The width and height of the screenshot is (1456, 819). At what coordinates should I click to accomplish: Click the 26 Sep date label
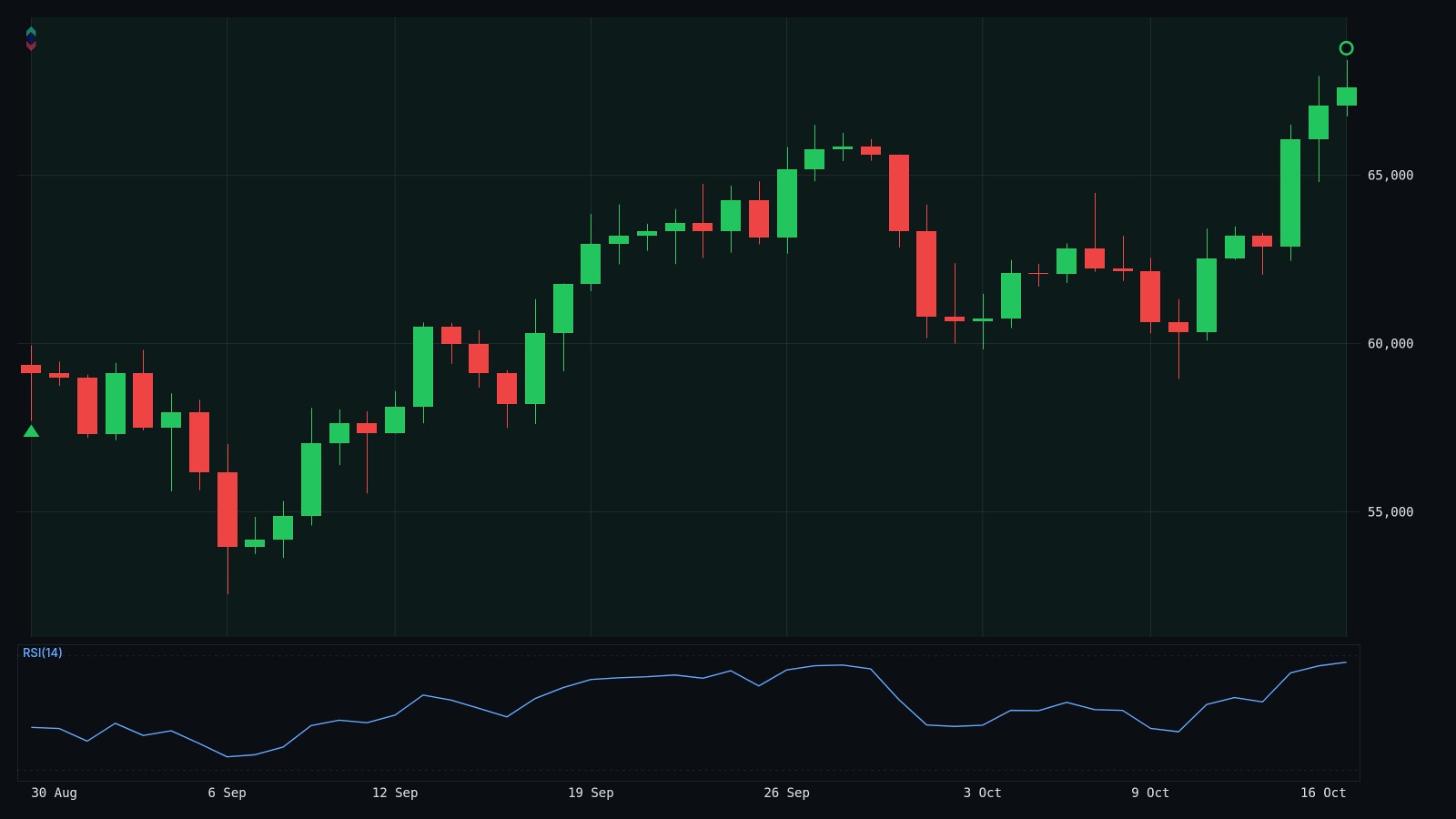pos(786,793)
